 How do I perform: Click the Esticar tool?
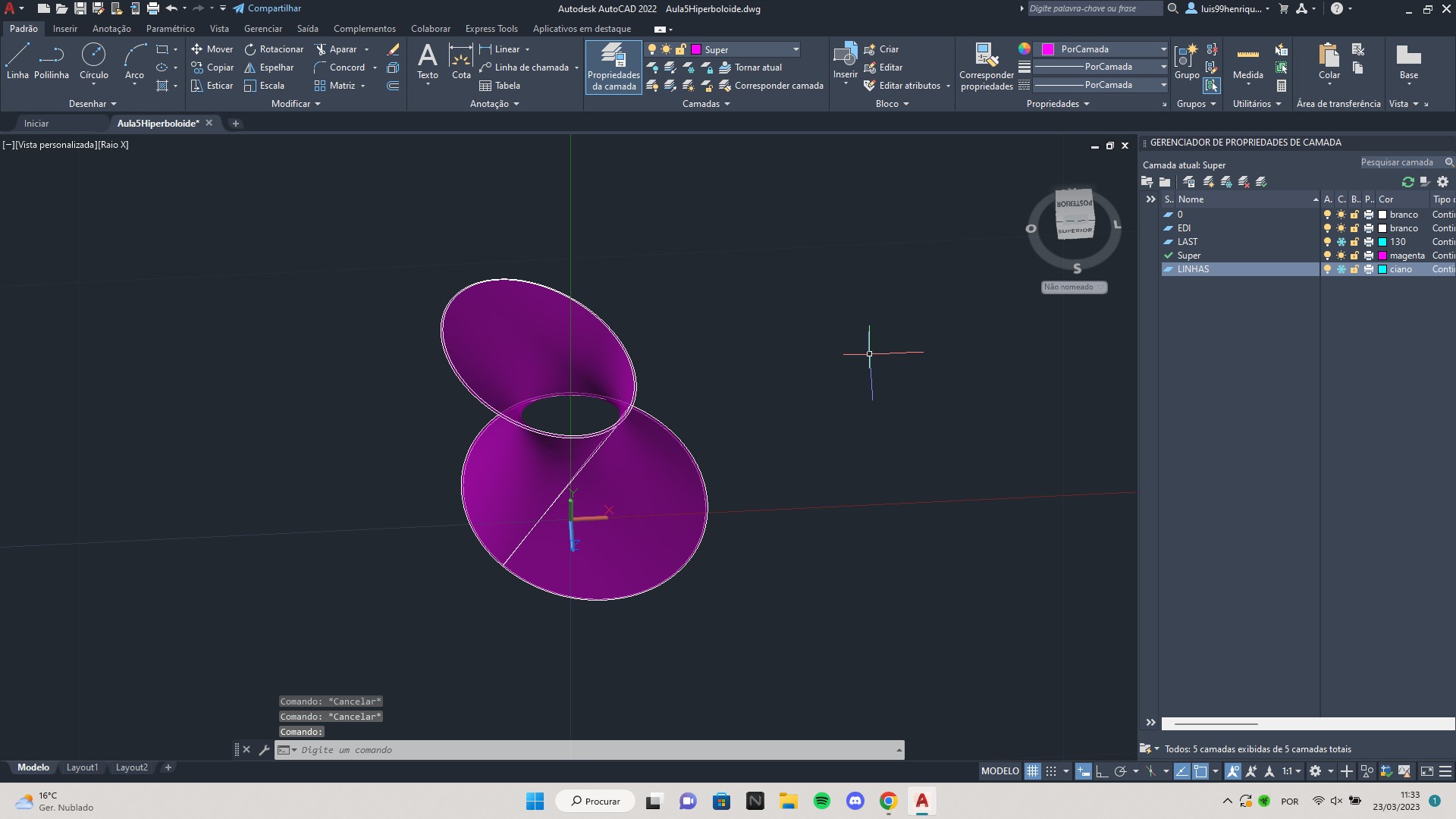[212, 86]
